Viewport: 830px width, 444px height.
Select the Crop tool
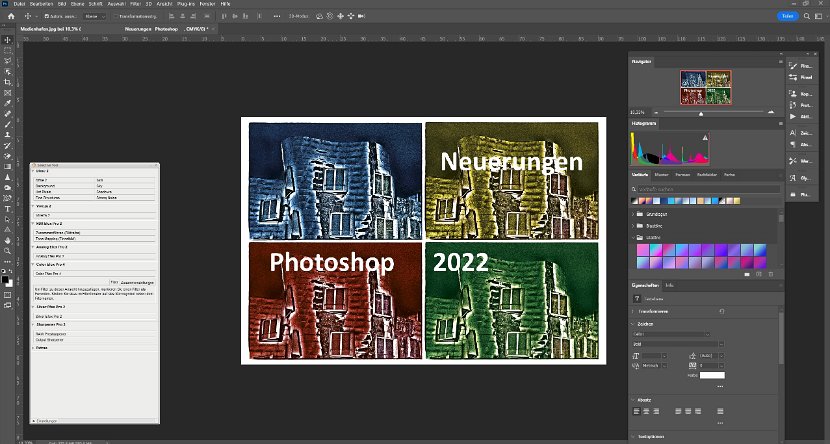(7, 83)
